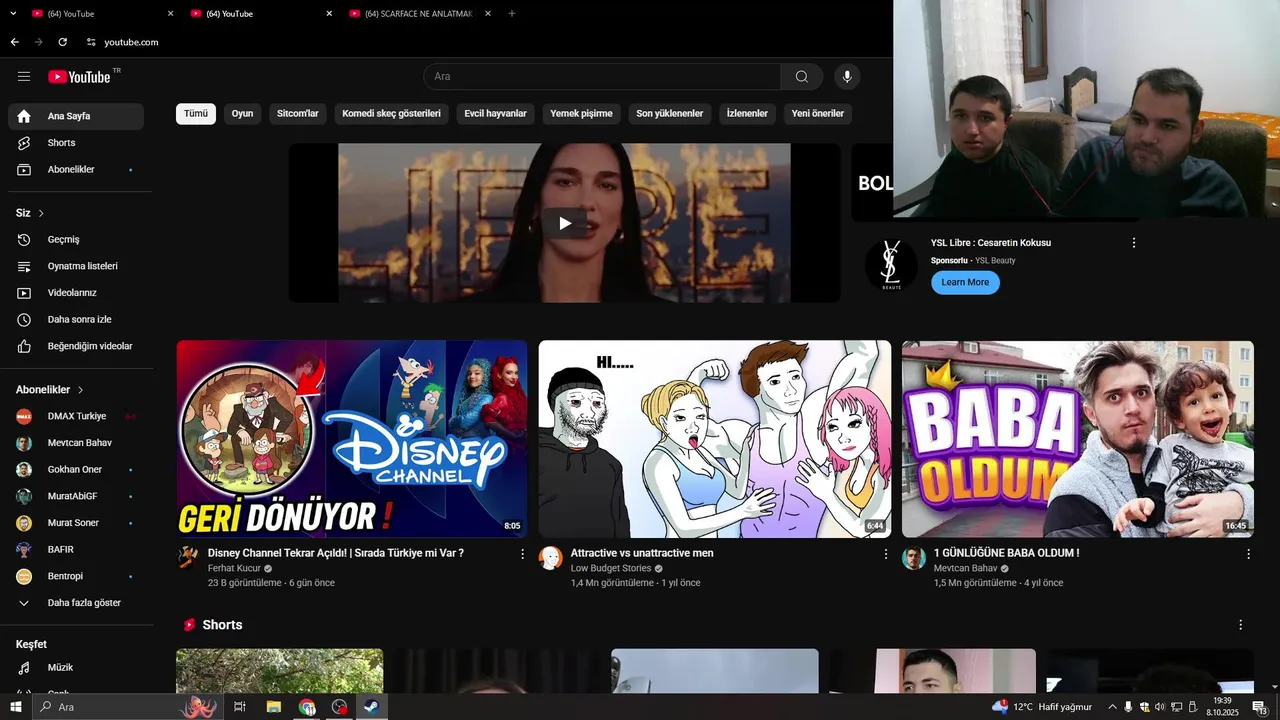Screen dimensions: 1280x720
Task: Open Bentropi subscription channel
Action: pyautogui.click(x=76, y=576)
